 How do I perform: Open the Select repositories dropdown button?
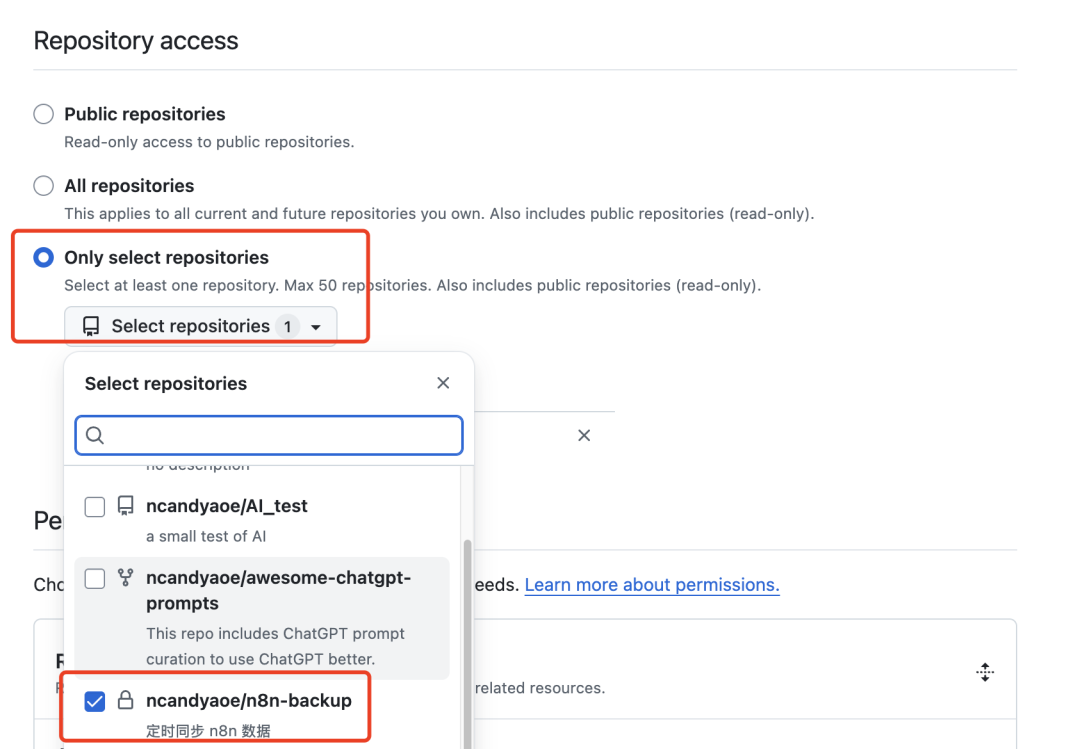[x=200, y=326]
